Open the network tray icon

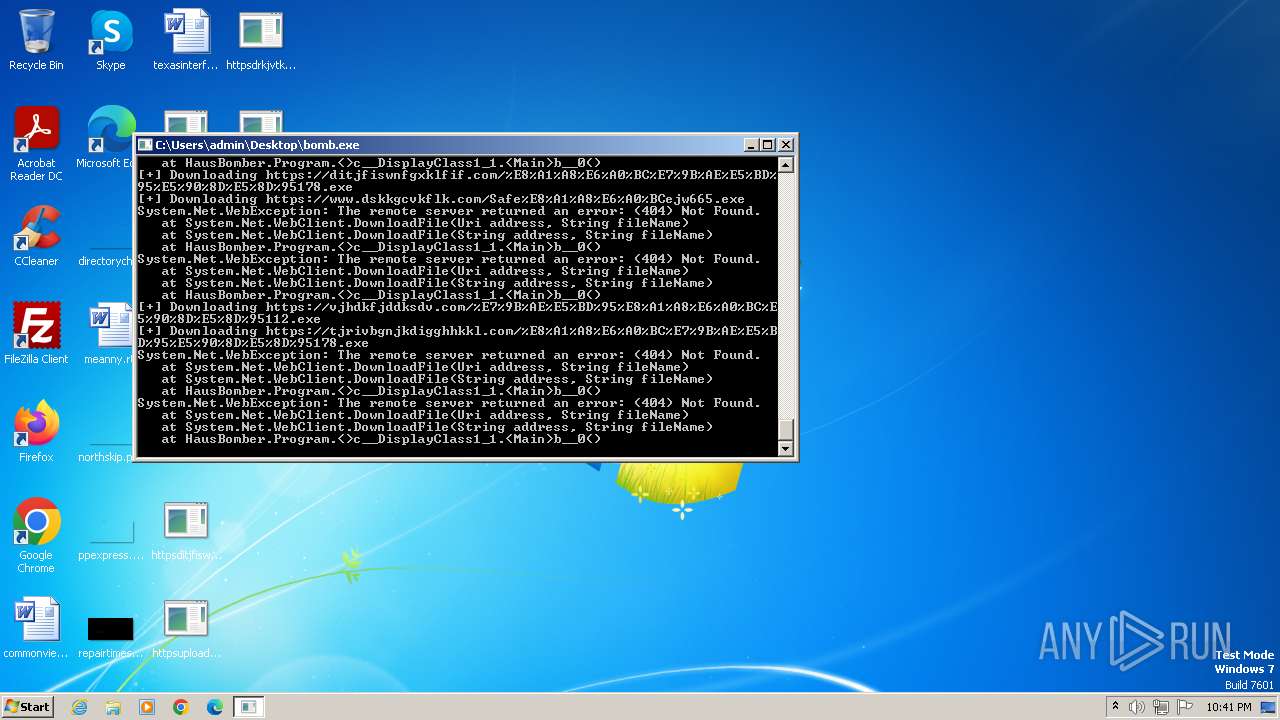[1160, 707]
